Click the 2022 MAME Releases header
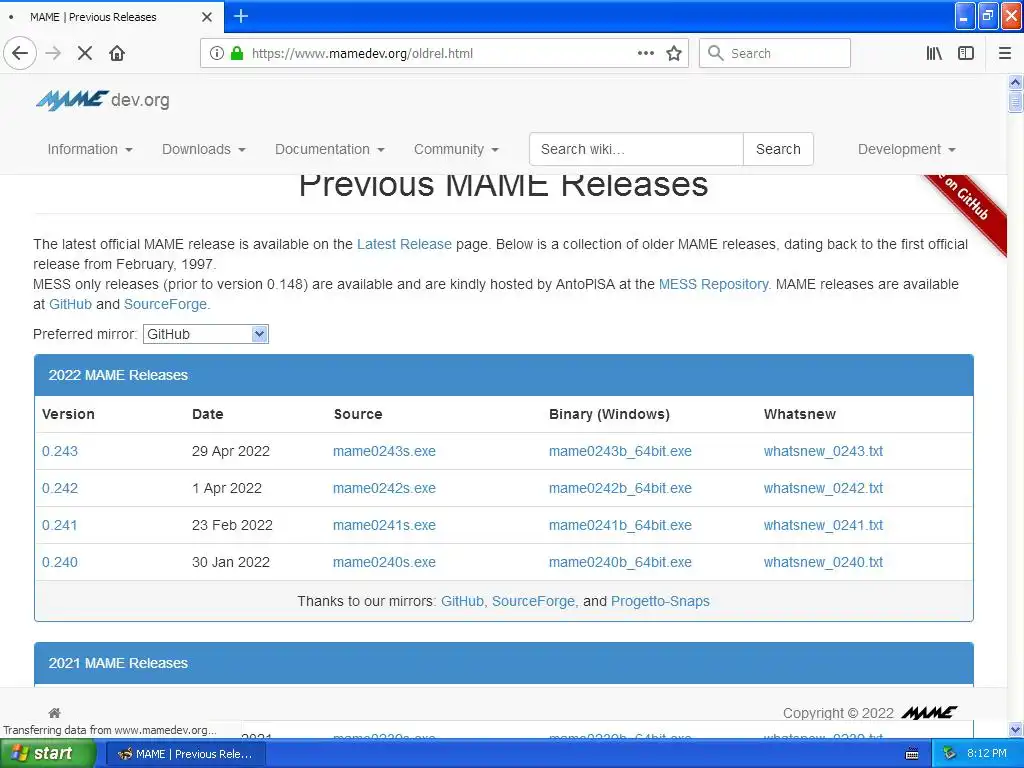 [x=504, y=376]
